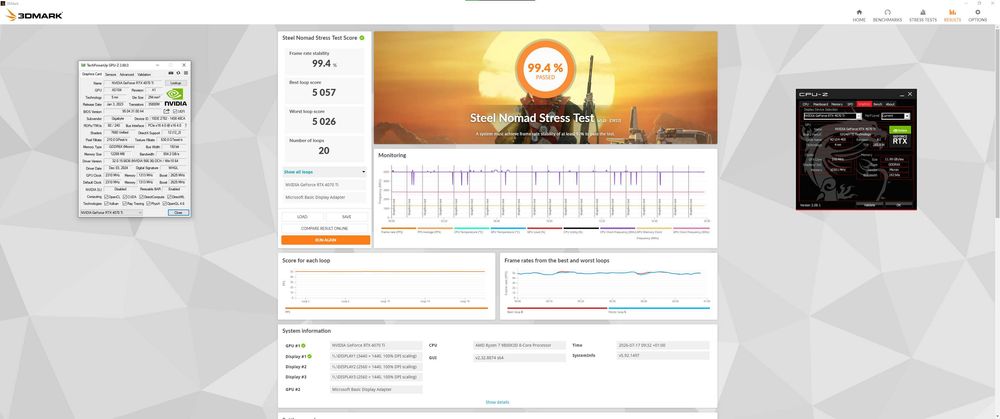1000x419 pixels.
Task: Open the Results section in 3DMark
Action: click(952, 15)
